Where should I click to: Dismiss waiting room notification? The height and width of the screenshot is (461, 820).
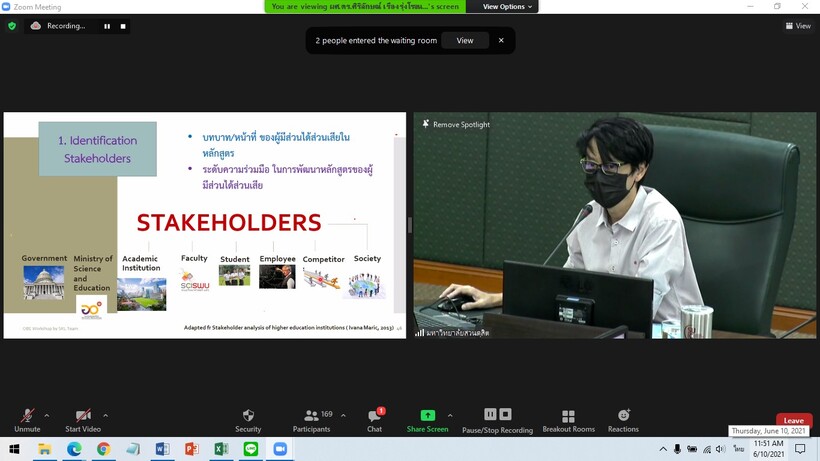[x=501, y=40]
